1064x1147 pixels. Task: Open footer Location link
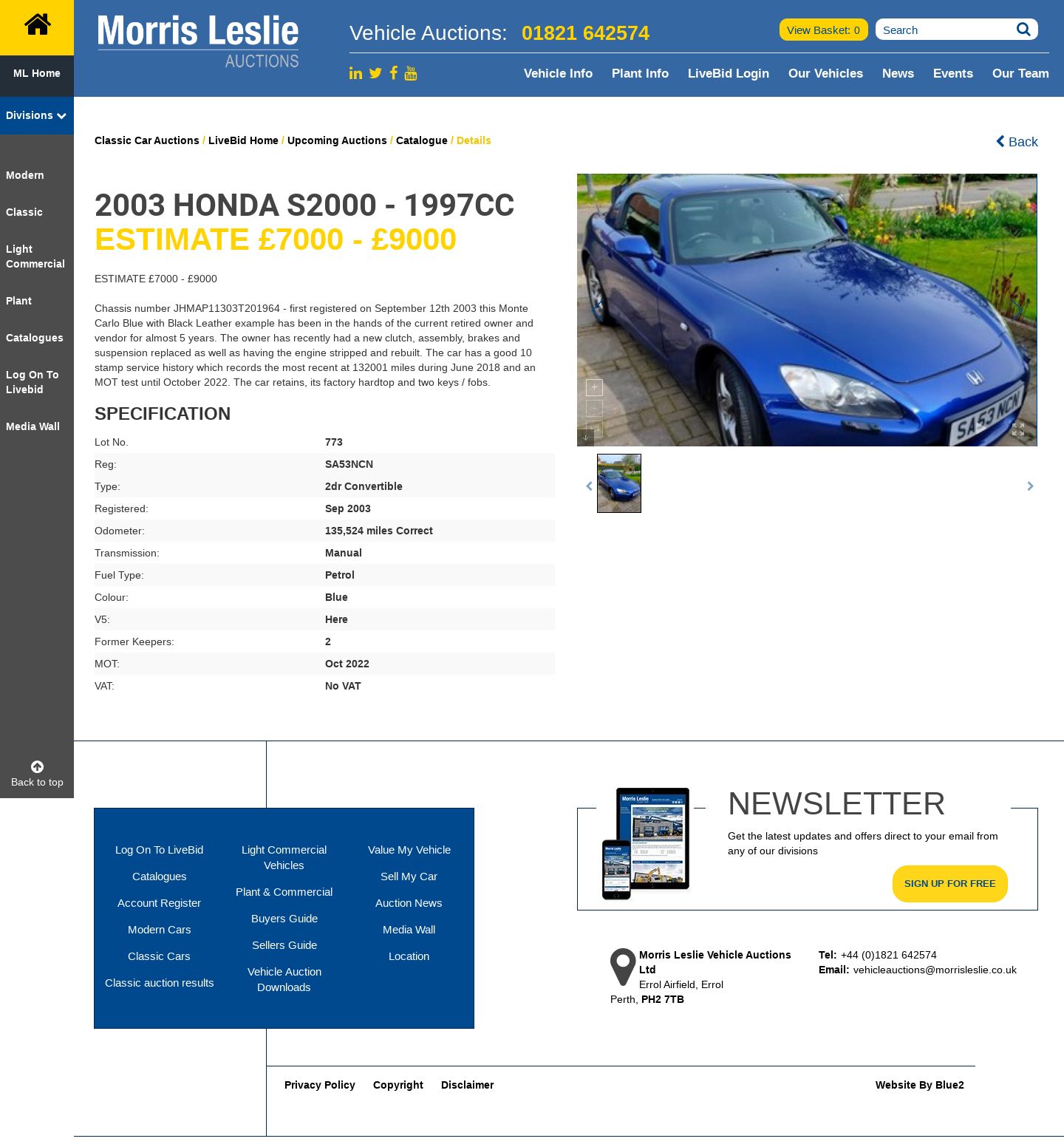coord(409,956)
